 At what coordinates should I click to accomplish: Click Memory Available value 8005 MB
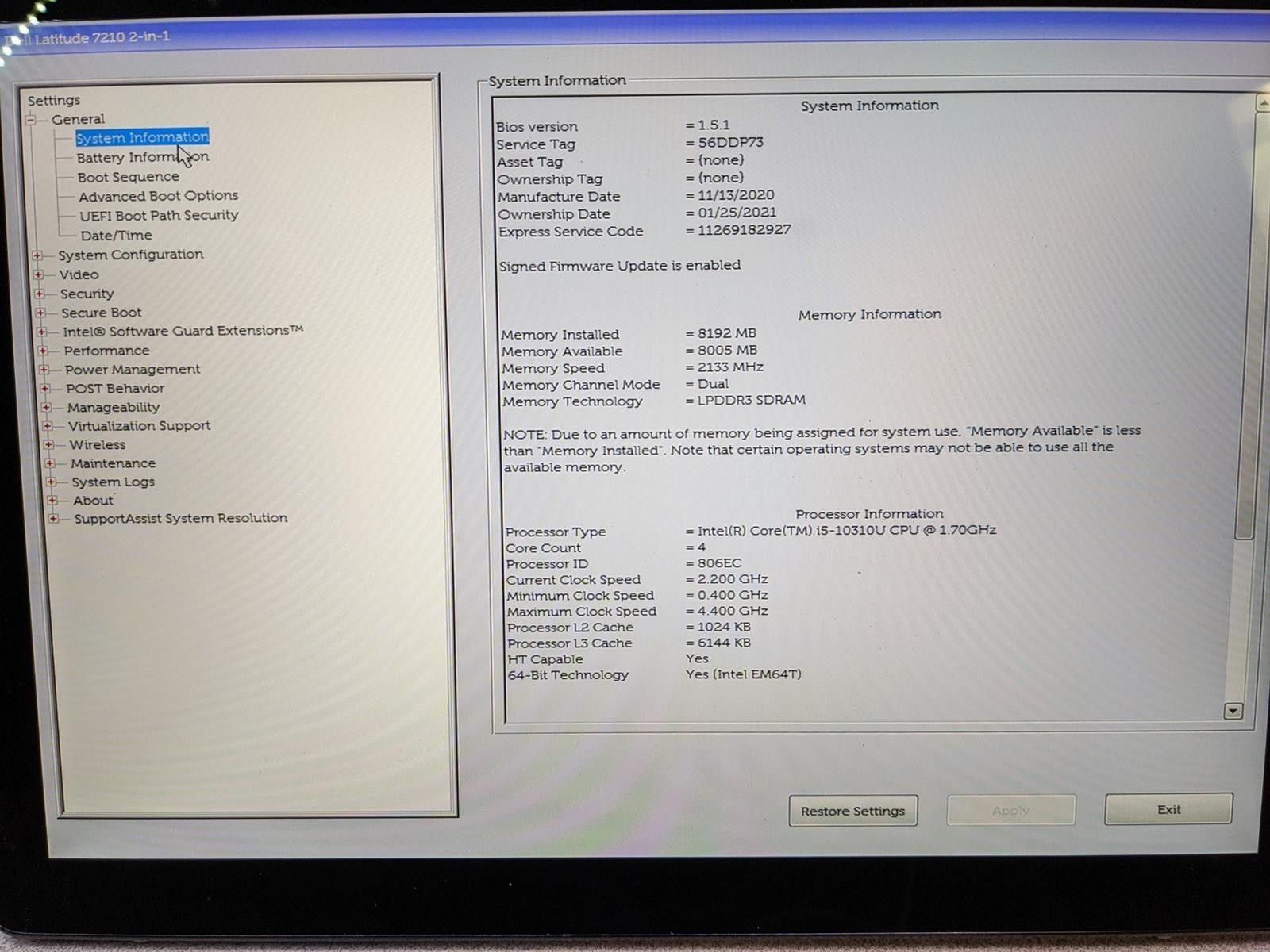coord(727,350)
